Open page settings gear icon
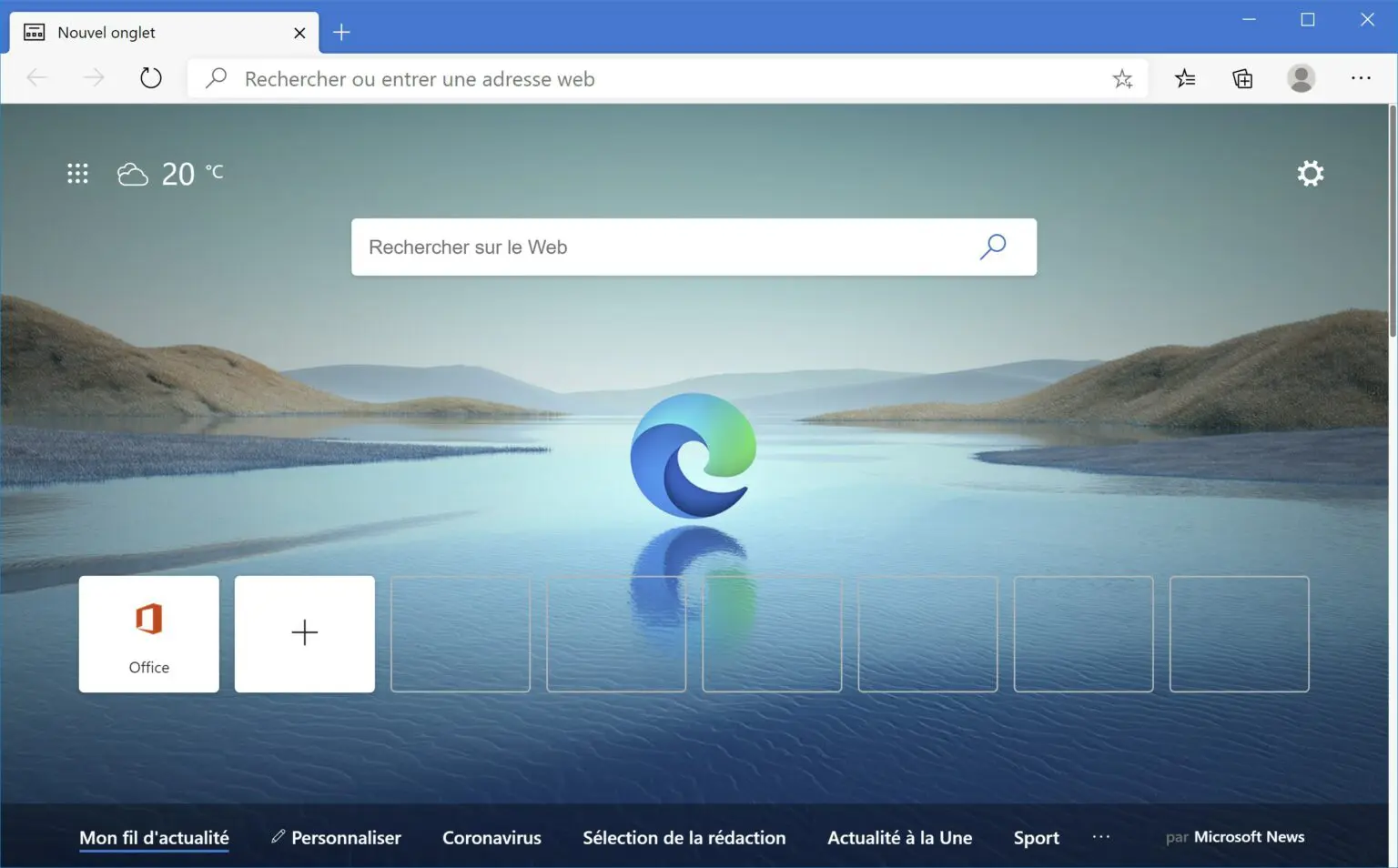The image size is (1398, 868). point(1310,174)
